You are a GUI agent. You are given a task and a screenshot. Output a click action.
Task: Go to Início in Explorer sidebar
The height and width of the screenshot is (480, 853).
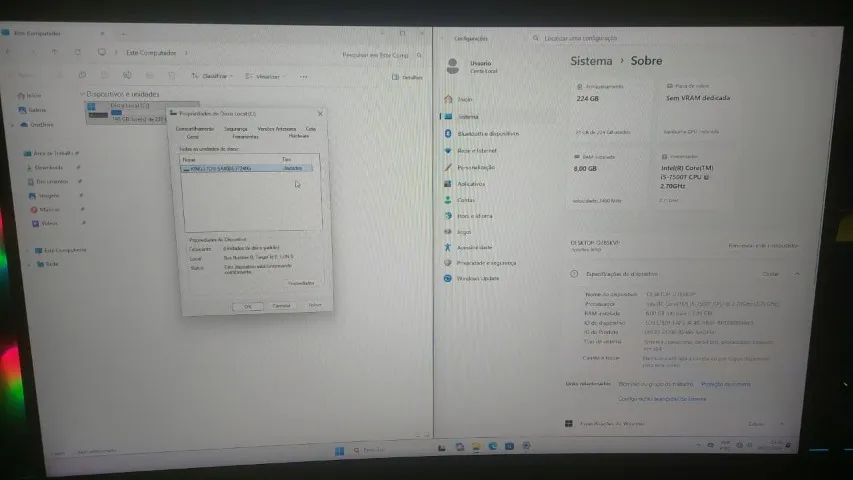point(29,95)
